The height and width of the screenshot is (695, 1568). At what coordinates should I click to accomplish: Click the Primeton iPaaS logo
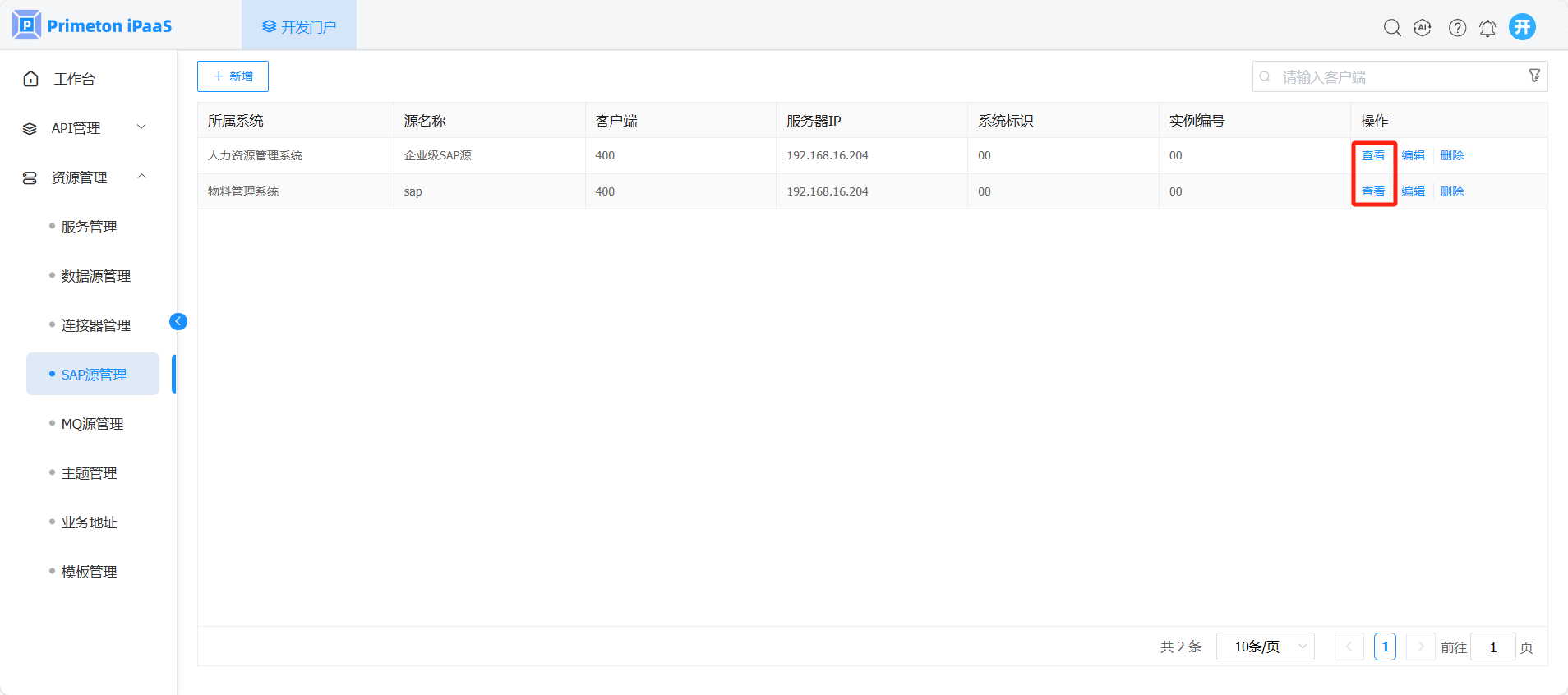point(92,25)
